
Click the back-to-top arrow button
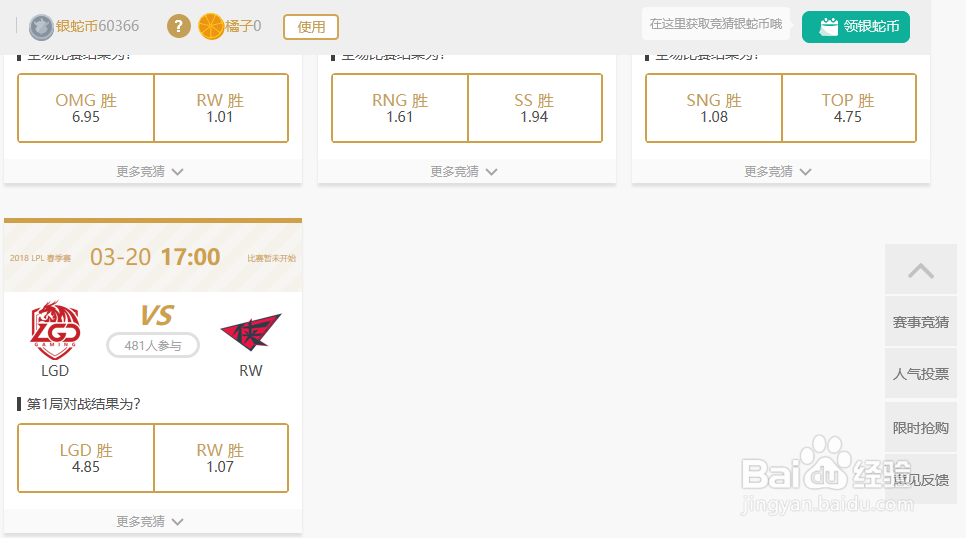click(921, 269)
